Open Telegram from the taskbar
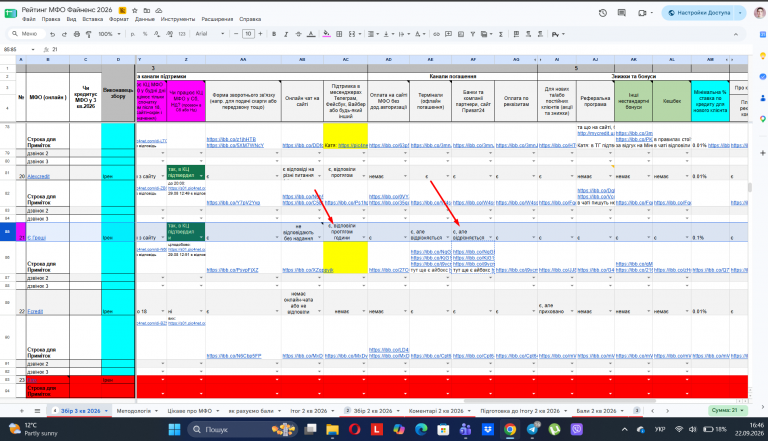The image size is (768, 441). (x=532, y=430)
